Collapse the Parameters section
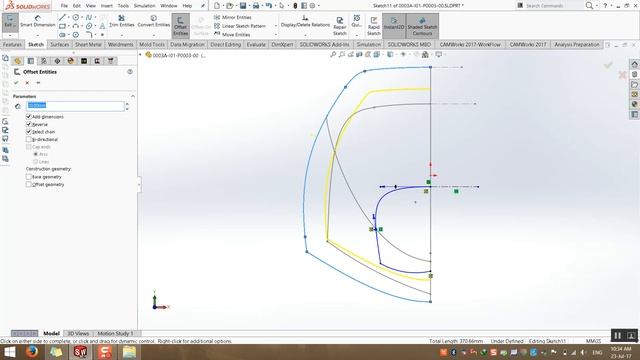Screen dimensions: 640x360 [x=133, y=96]
